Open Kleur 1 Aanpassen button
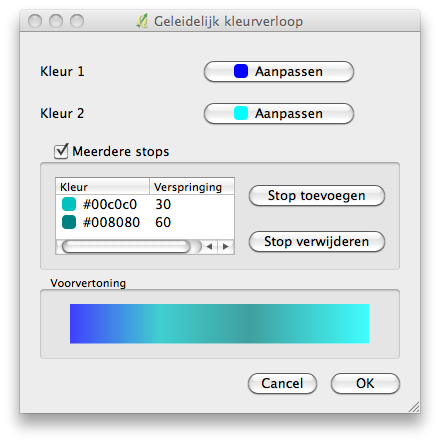 point(279,71)
